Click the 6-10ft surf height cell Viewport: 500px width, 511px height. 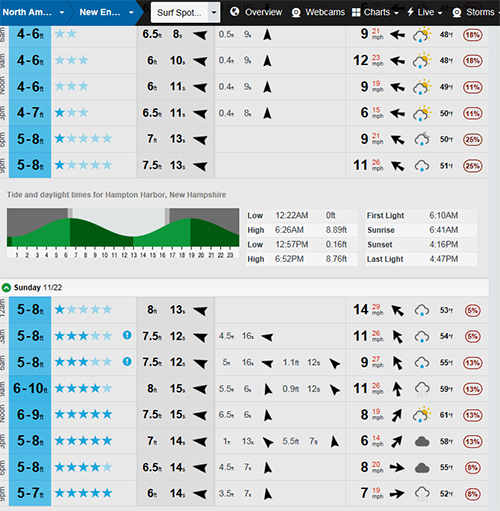(x=30, y=388)
